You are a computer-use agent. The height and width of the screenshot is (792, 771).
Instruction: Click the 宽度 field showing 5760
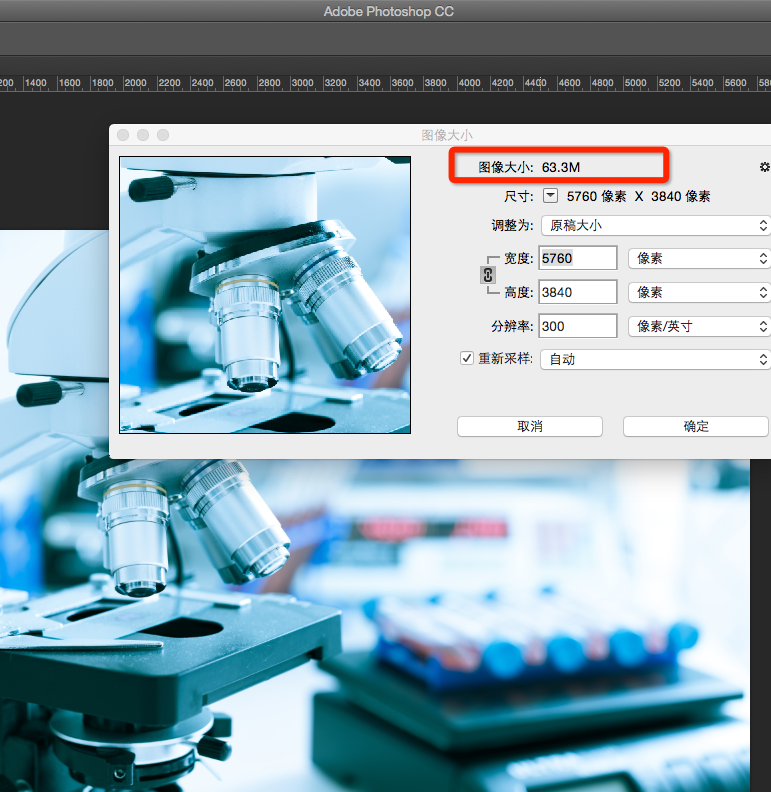pos(578,258)
